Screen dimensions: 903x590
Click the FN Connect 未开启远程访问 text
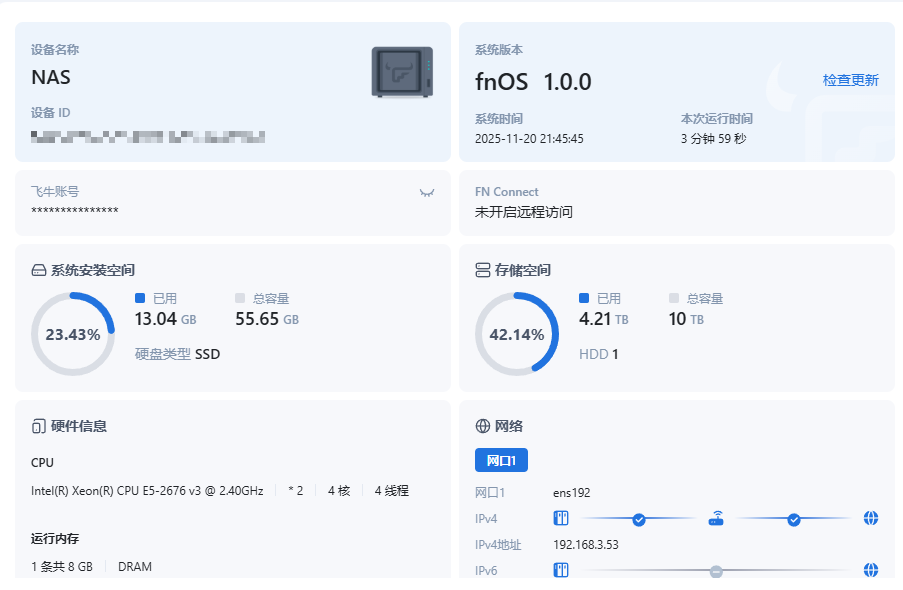[524, 212]
